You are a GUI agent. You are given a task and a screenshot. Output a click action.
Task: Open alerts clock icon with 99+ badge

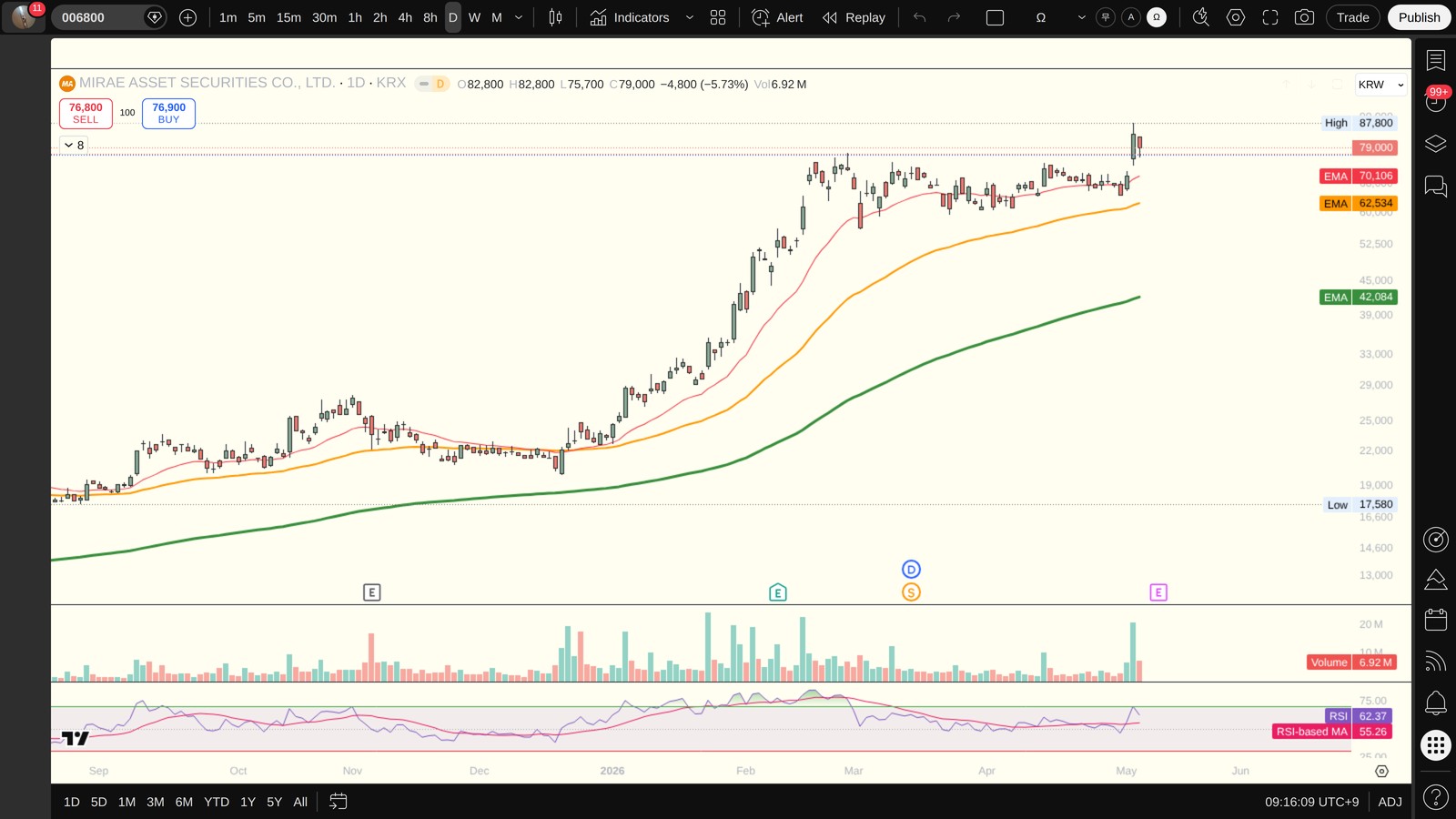[x=1436, y=101]
